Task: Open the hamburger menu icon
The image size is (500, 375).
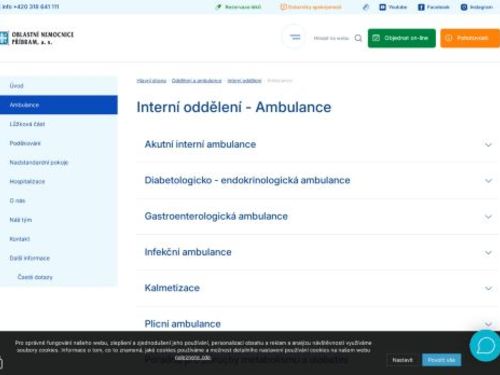Action: click(295, 37)
